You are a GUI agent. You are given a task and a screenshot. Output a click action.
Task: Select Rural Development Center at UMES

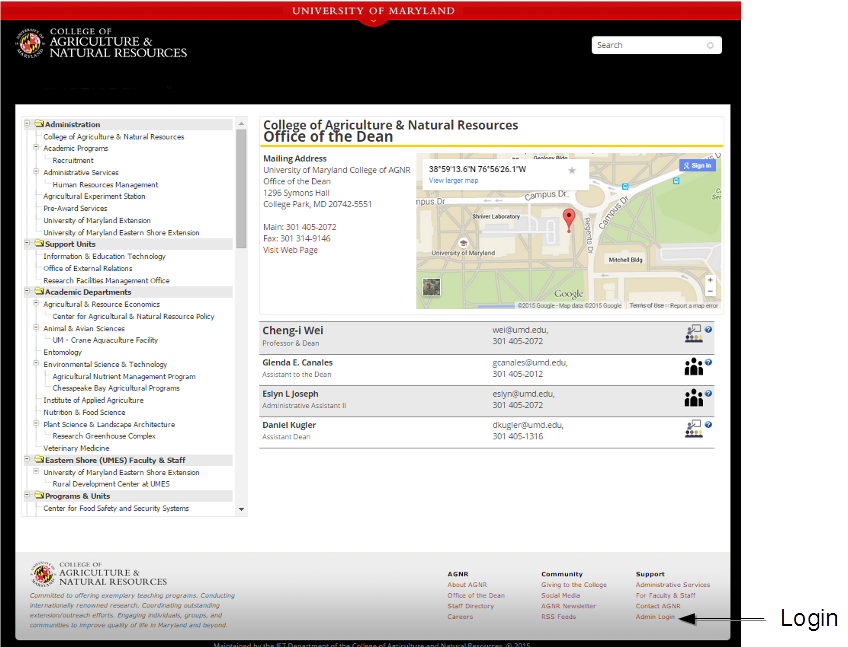[x=111, y=484]
